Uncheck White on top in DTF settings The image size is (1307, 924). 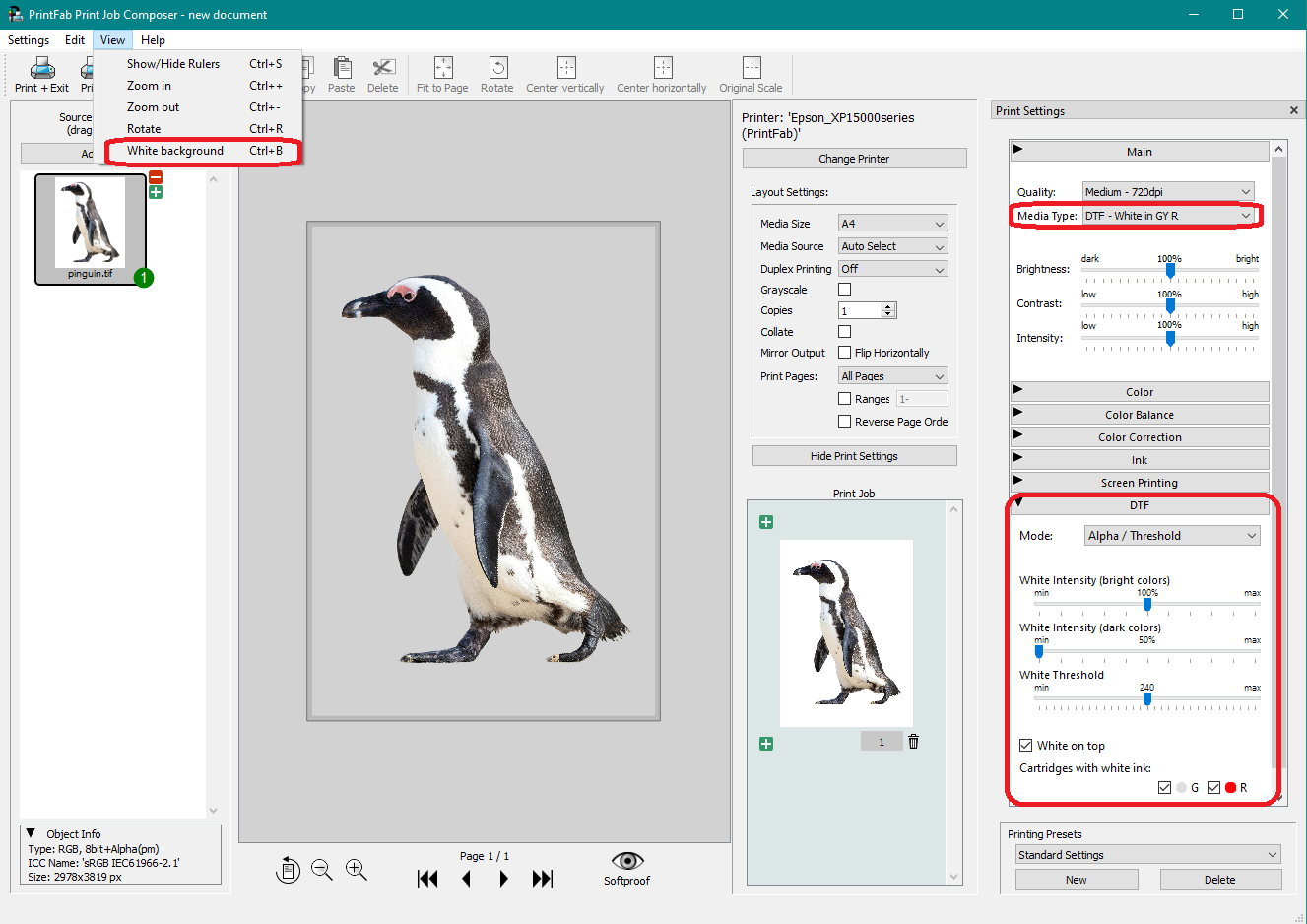click(1025, 745)
